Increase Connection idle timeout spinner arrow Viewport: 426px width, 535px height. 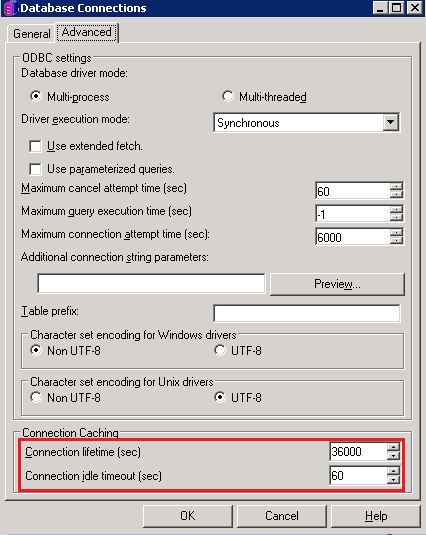coord(393,472)
